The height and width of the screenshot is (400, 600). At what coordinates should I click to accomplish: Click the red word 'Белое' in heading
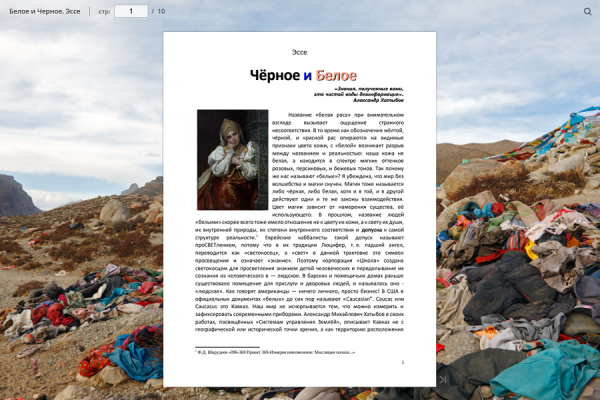(336, 75)
